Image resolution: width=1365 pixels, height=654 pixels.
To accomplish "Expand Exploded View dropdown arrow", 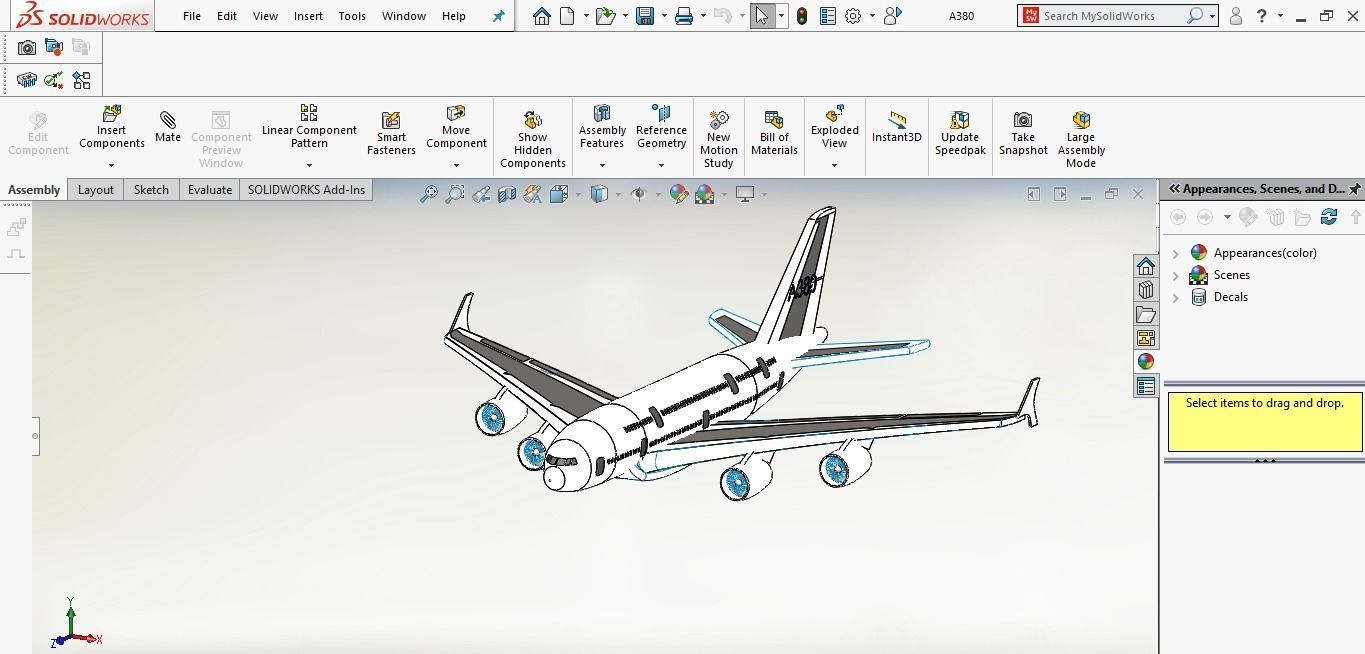I will (835, 165).
